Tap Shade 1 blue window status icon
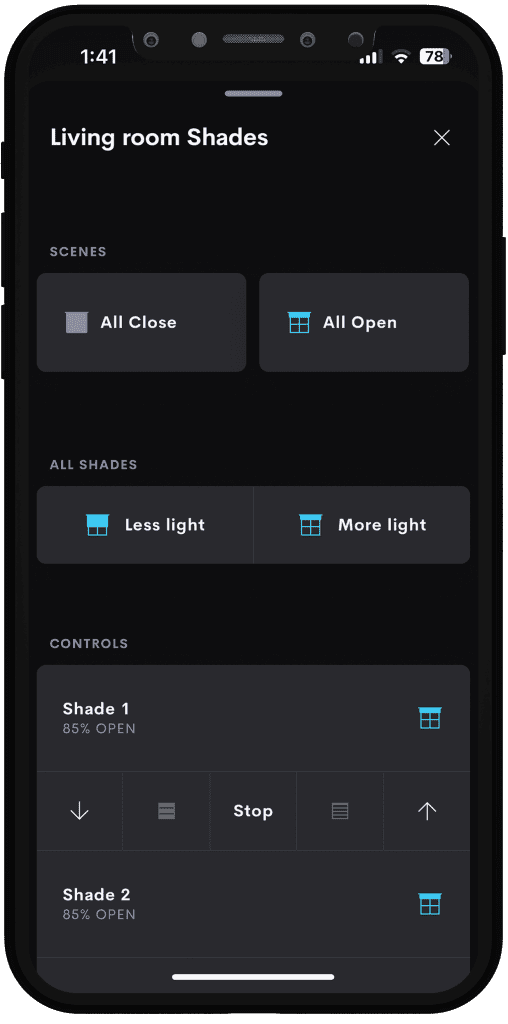Viewport: 508px width, 1024px height. [x=430, y=718]
